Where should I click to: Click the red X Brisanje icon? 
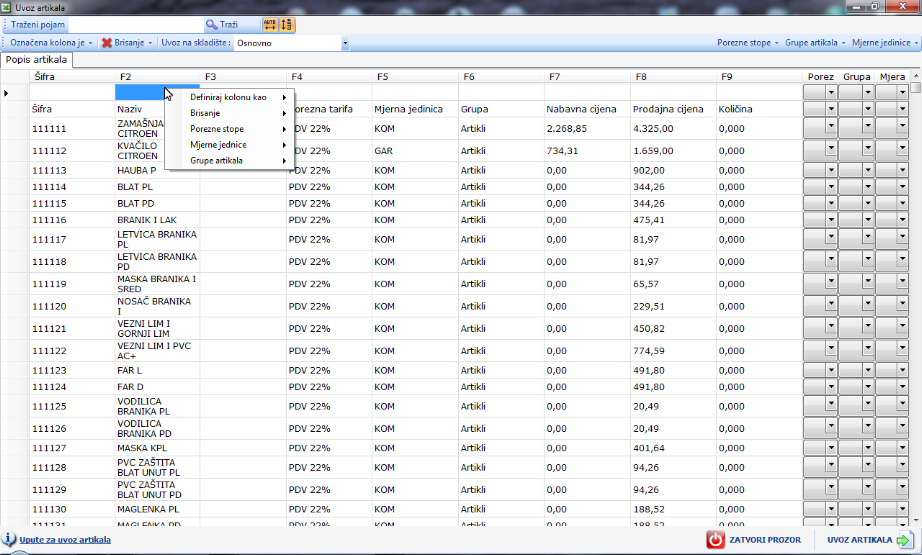coord(106,43)
